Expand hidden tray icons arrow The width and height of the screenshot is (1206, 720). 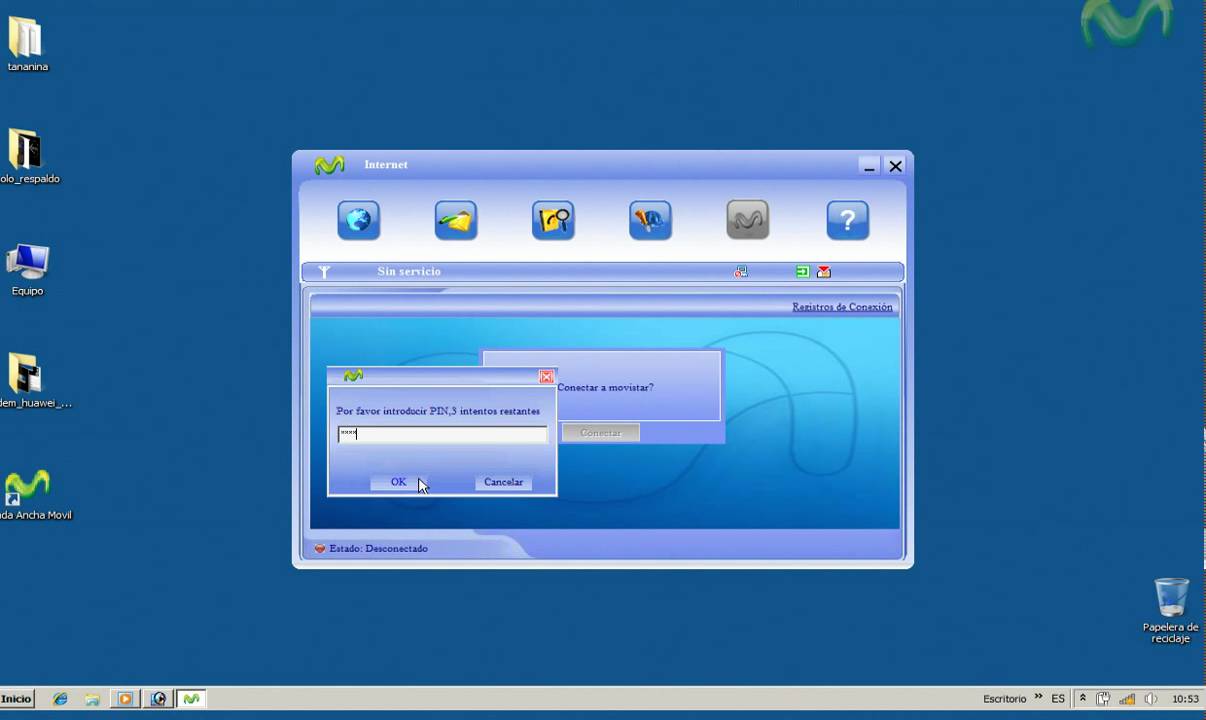[1082, 699]
